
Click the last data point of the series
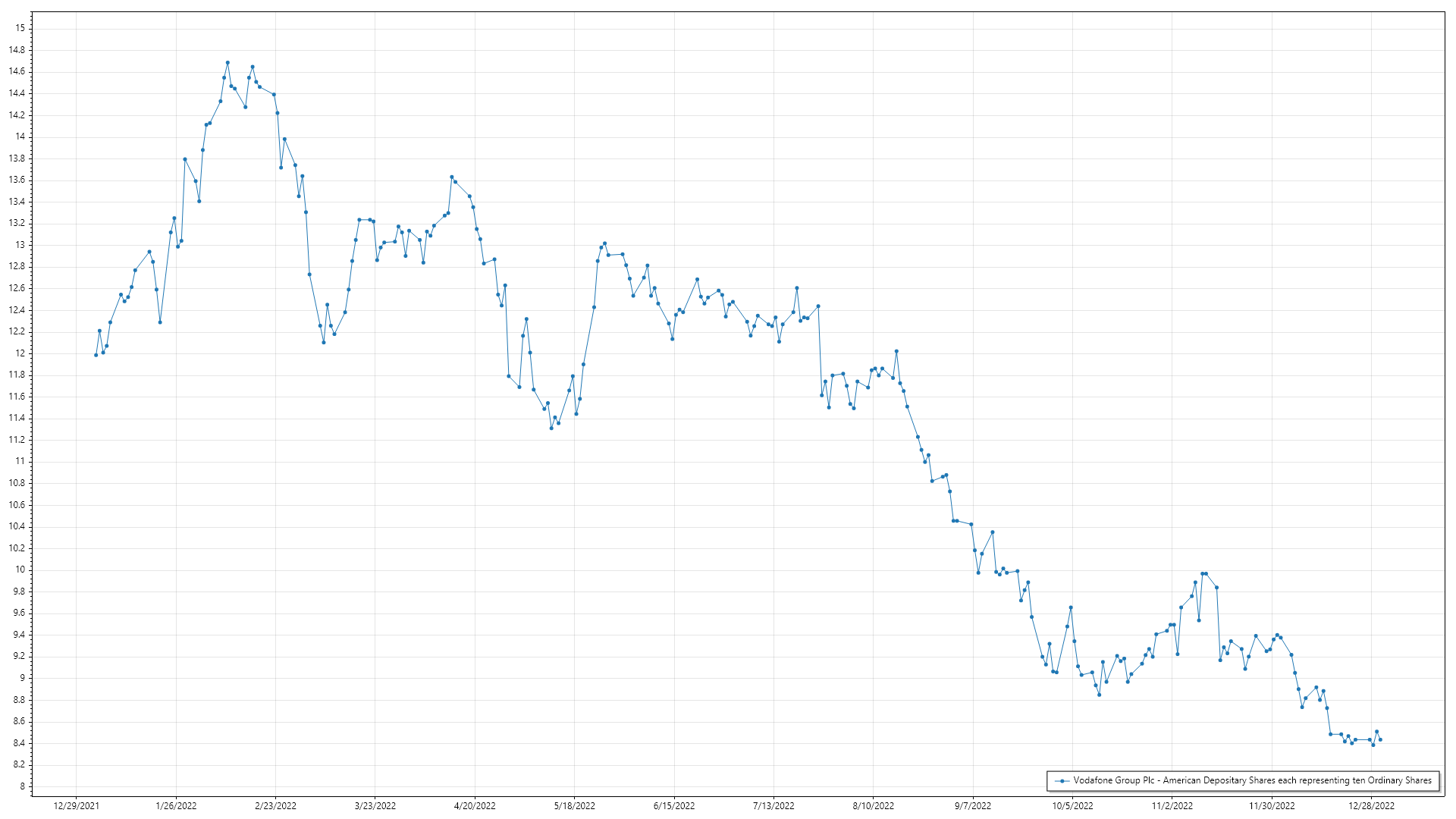pos(1380,739)
